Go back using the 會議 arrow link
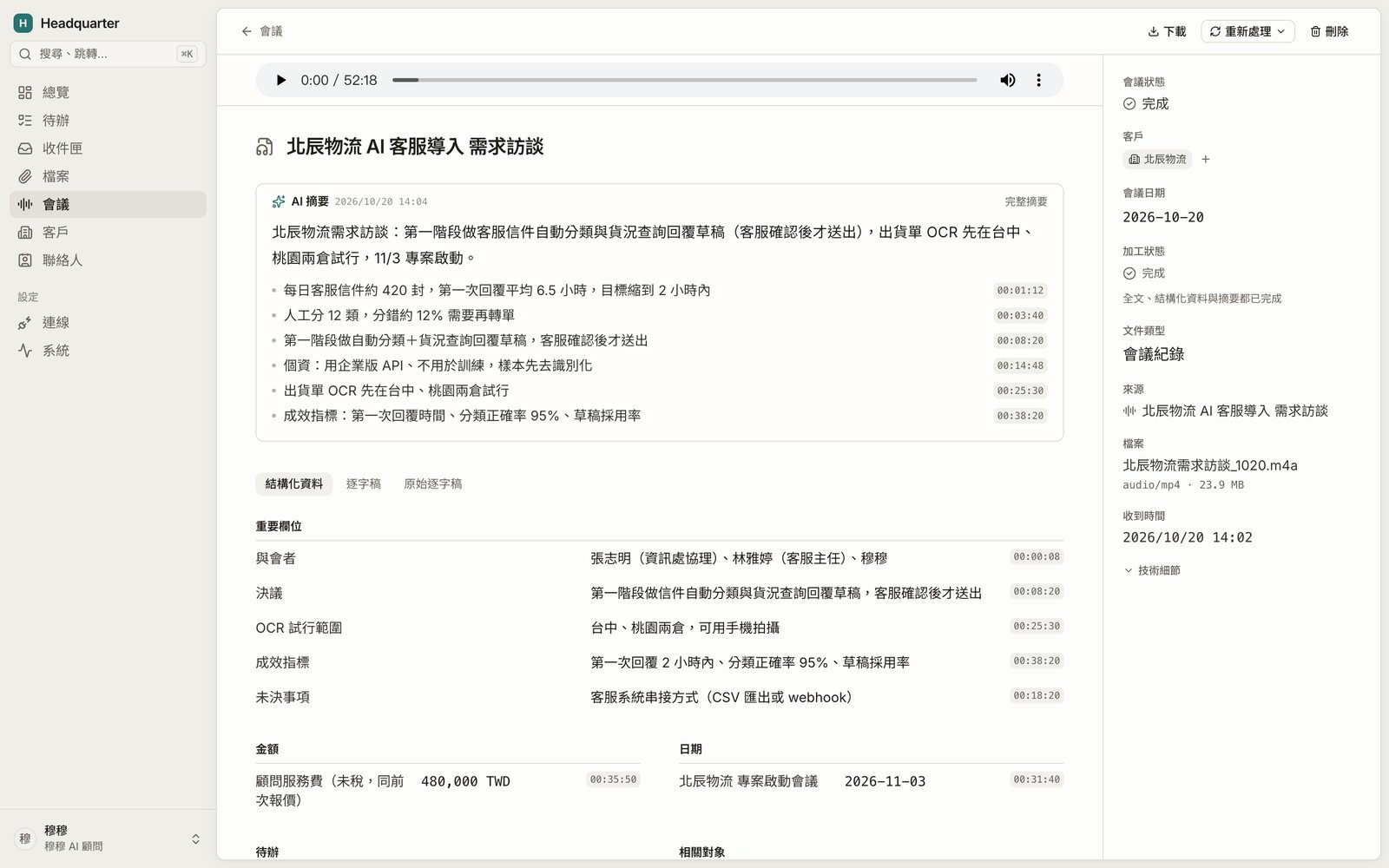The image size is (1389, 868). click(261, 31)
